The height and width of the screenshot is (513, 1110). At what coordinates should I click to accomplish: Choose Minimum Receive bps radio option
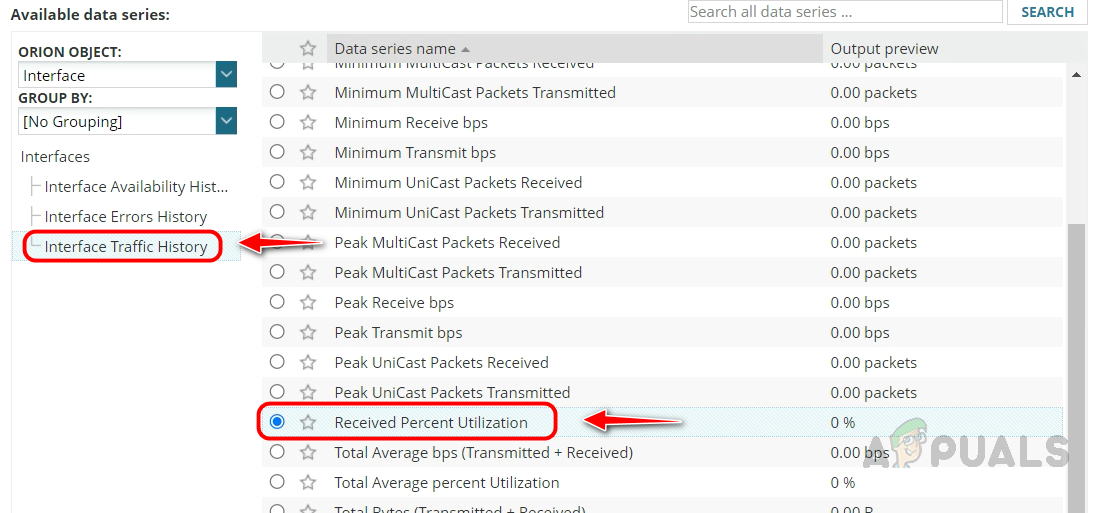tap(277, 122)
